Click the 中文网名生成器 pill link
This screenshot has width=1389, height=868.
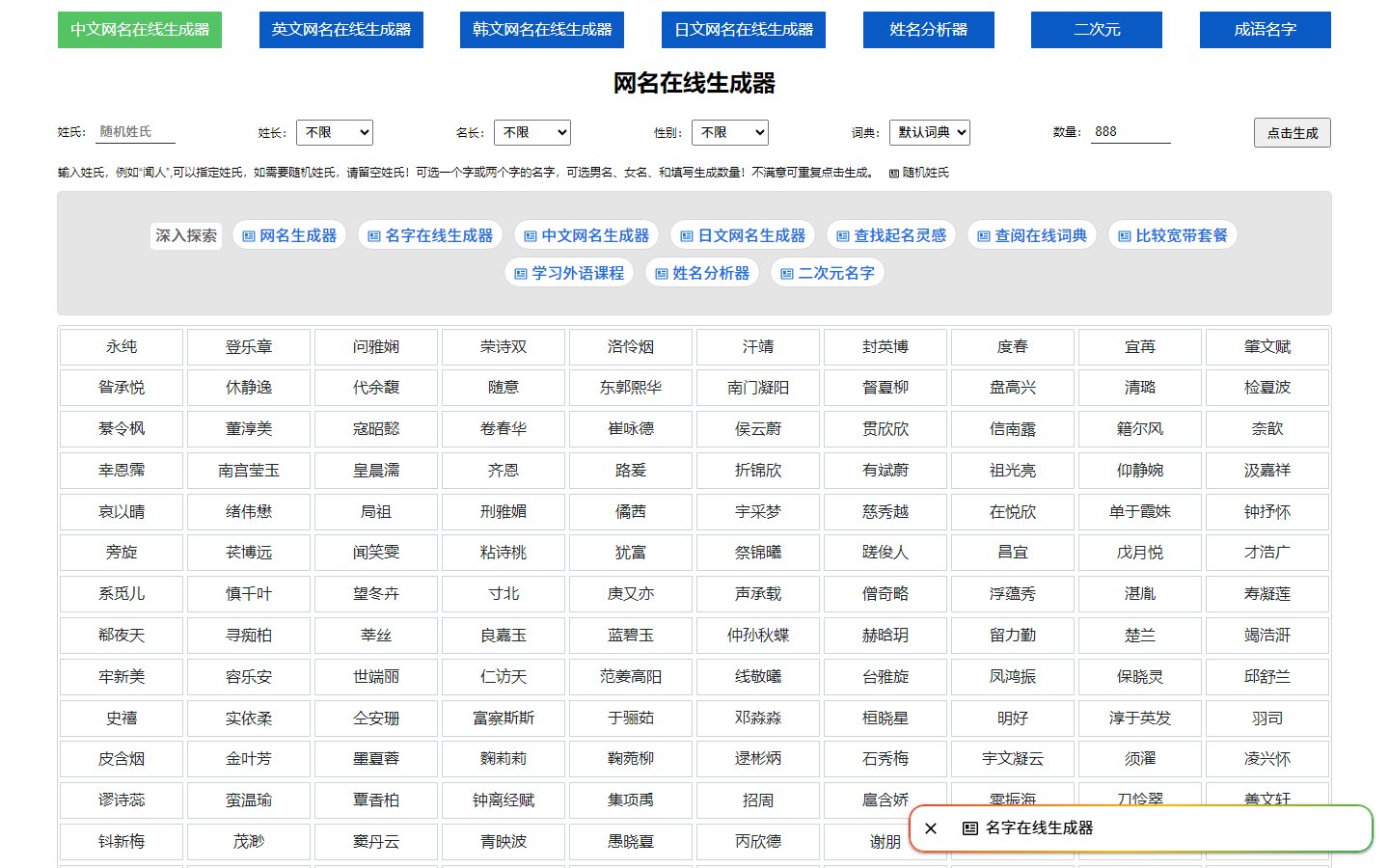click(x=586, y=235)
